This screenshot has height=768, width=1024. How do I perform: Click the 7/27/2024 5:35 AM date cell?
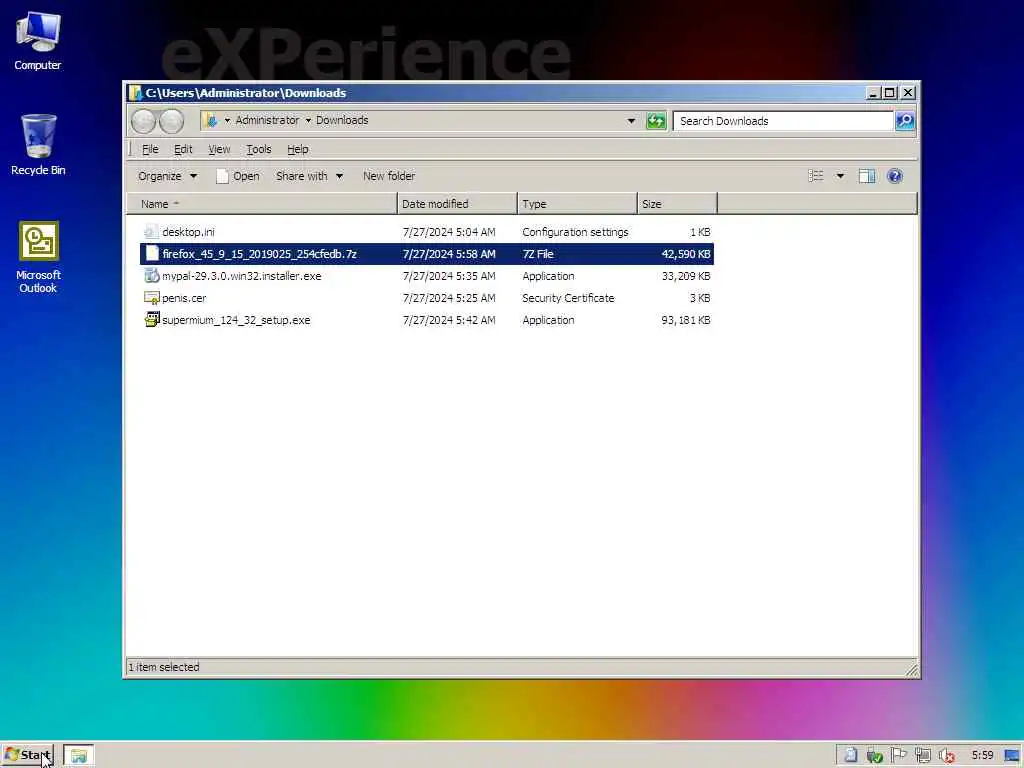(x=449, y=276)
